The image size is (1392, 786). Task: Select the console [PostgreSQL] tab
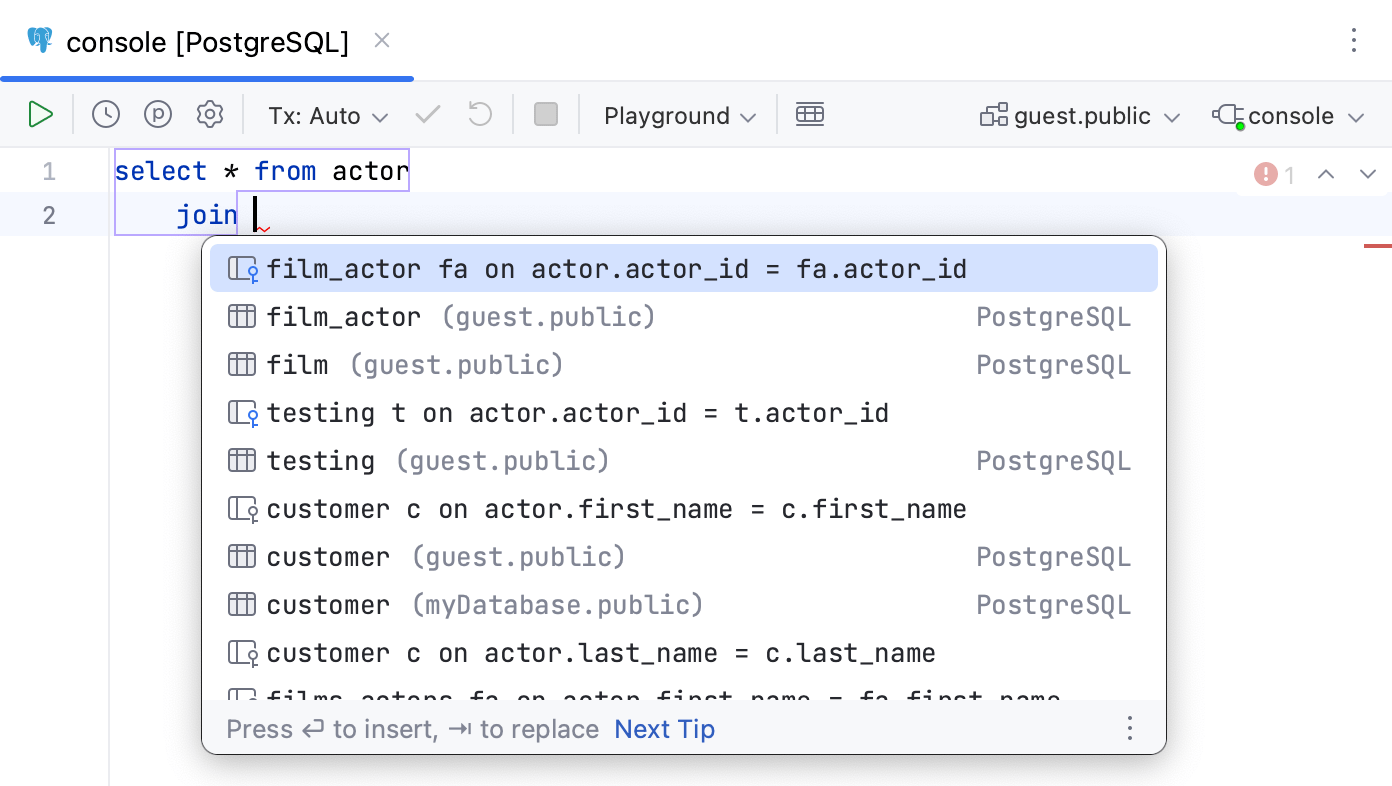tap(206, 42)
